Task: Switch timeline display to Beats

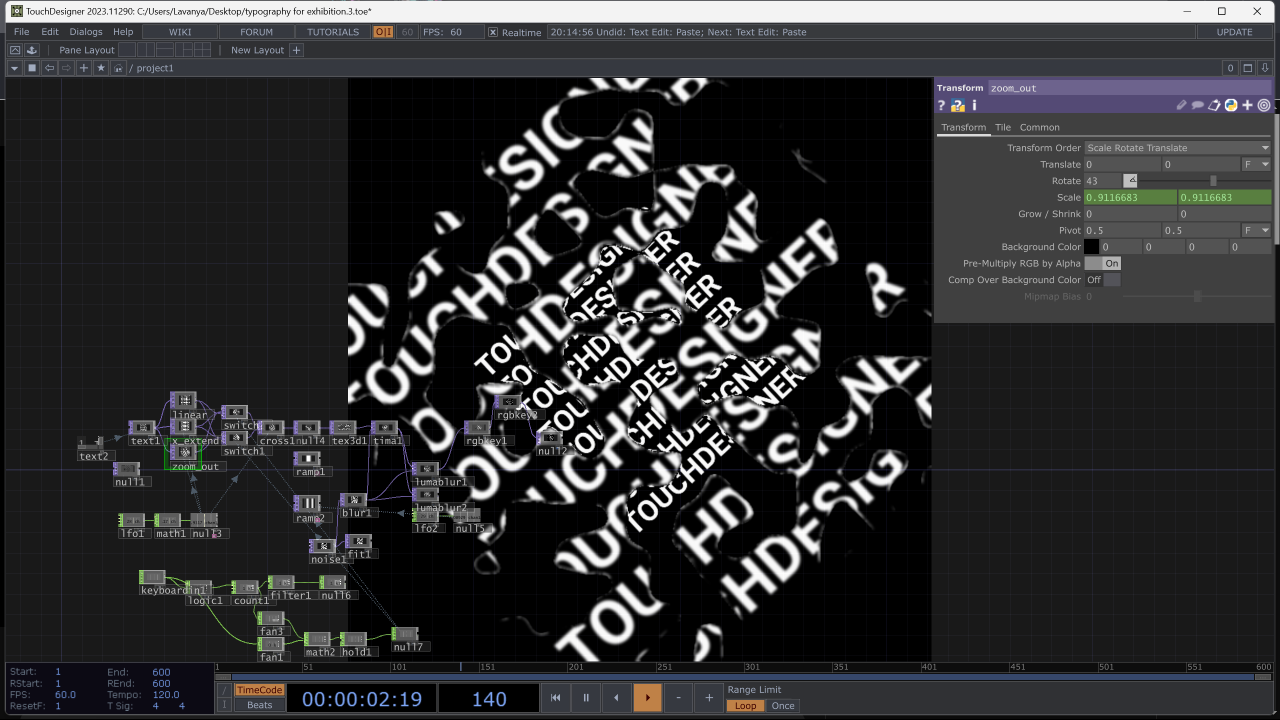Action: tap(259, 705)
